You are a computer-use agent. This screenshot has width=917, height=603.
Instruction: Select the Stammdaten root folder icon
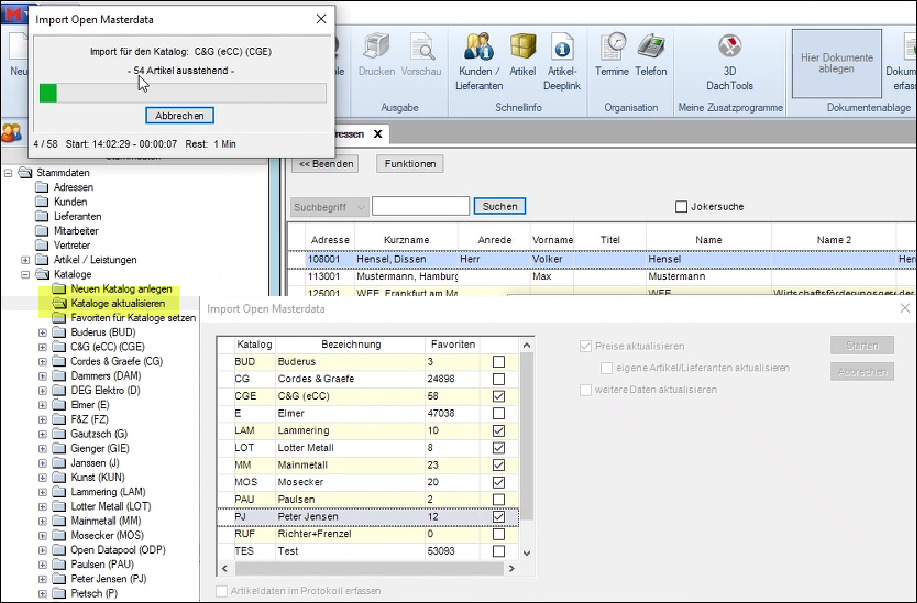(x=25, y=173)
